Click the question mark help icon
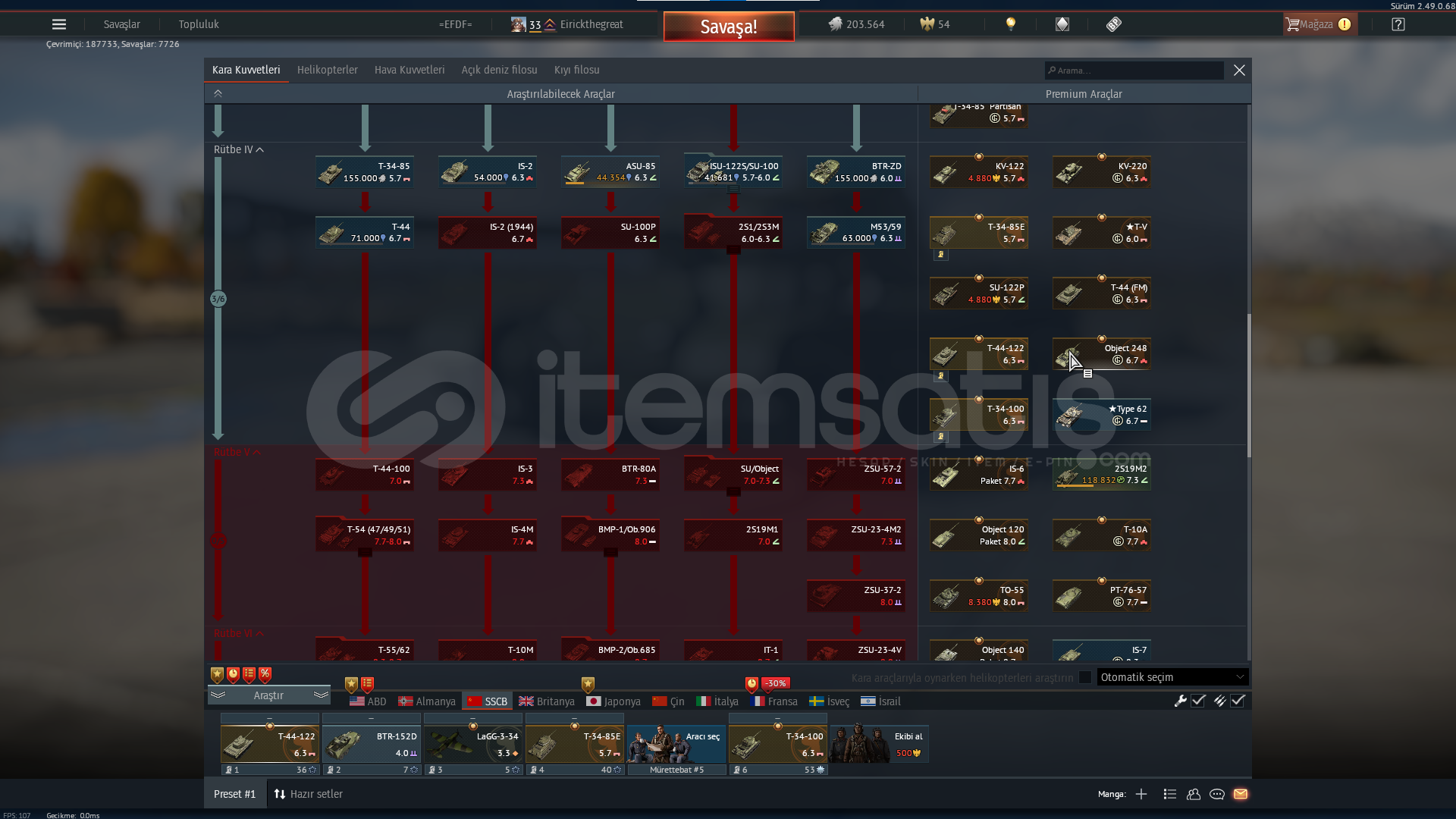The width and height of the screenshot is (1456, 819). coord(1398,24)
